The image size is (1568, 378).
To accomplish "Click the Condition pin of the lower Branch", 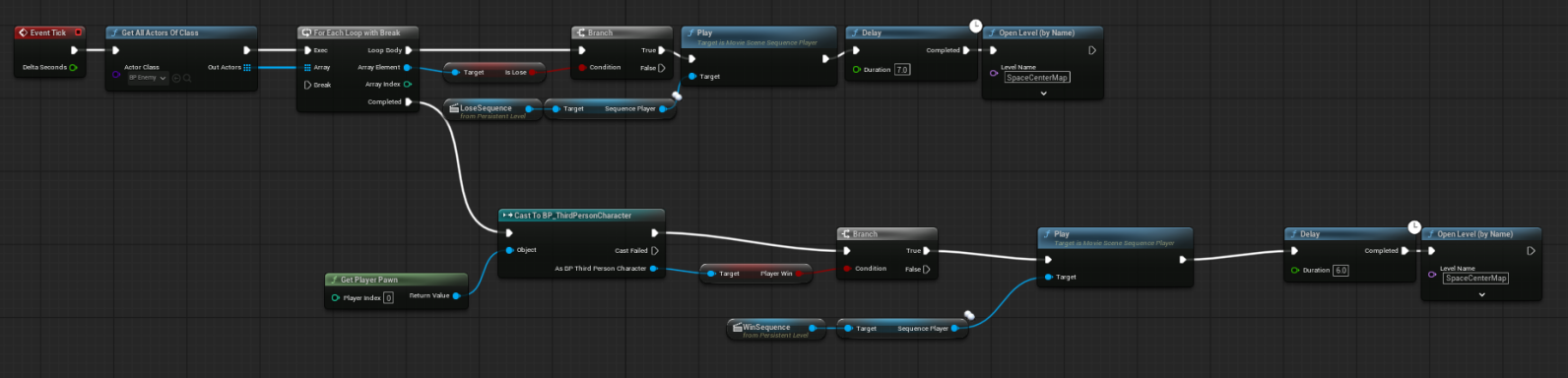I will click(x=847, y=269).
